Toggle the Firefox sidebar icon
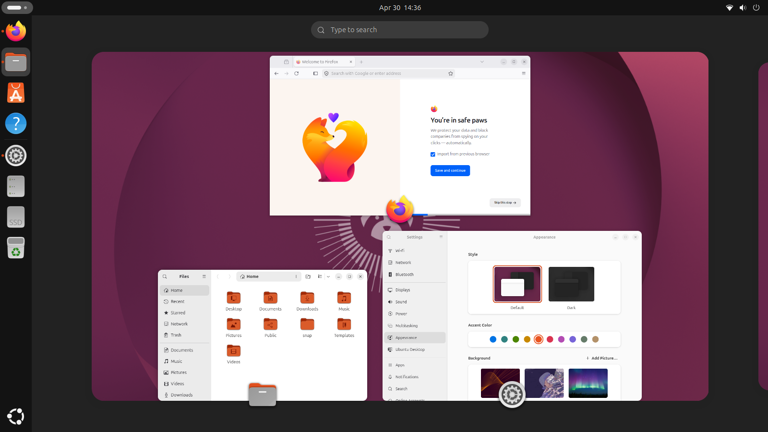This screenshot has width=768, height=432. pos(315,73)
